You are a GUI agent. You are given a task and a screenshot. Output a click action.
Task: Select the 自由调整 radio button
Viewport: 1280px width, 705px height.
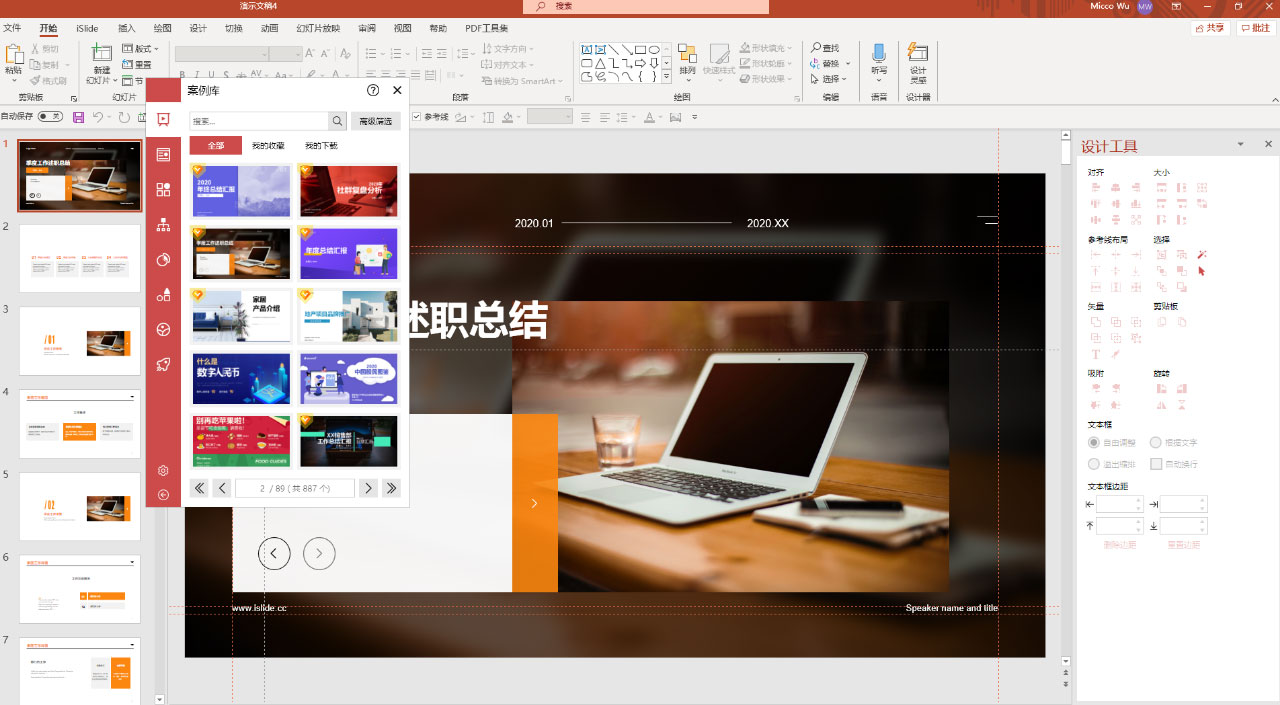[x=1094, y=442]
